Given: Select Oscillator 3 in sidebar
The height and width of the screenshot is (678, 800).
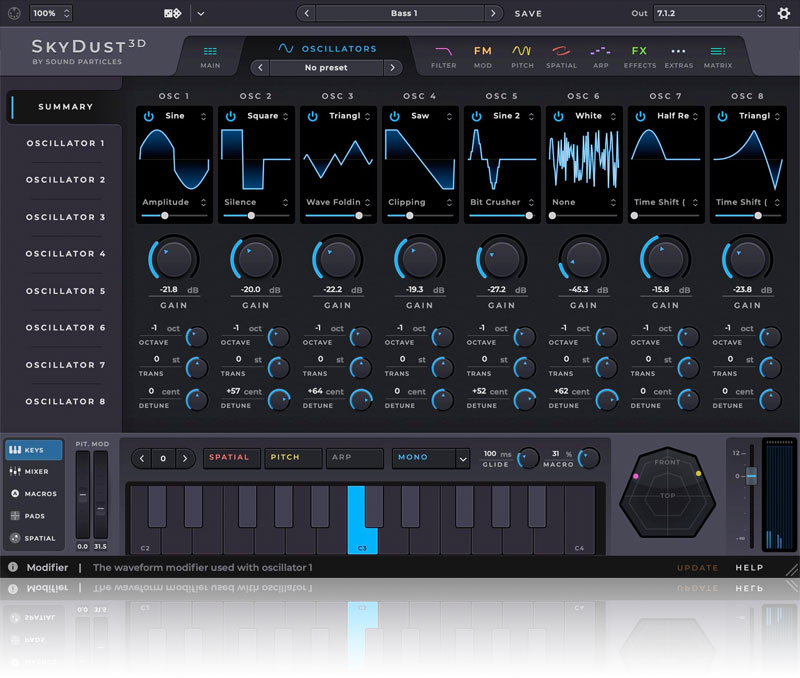Looking at the screenshot, I should pos(66,217).
